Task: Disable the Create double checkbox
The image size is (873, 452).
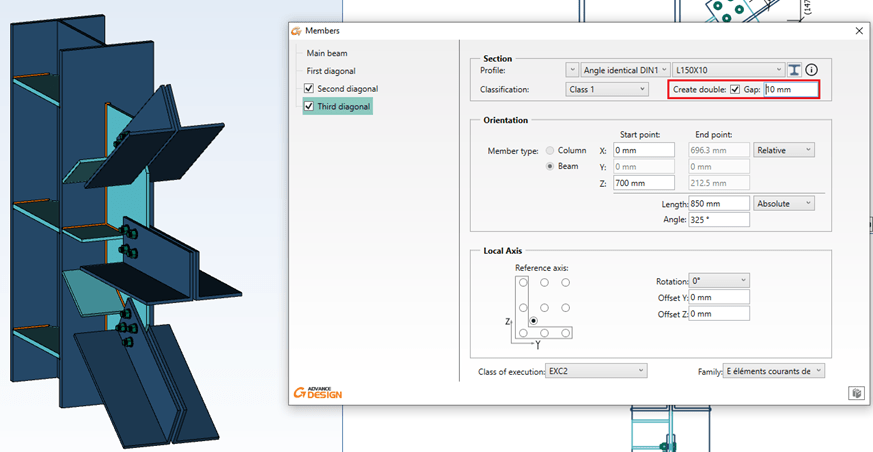Action: pos(735,90)
